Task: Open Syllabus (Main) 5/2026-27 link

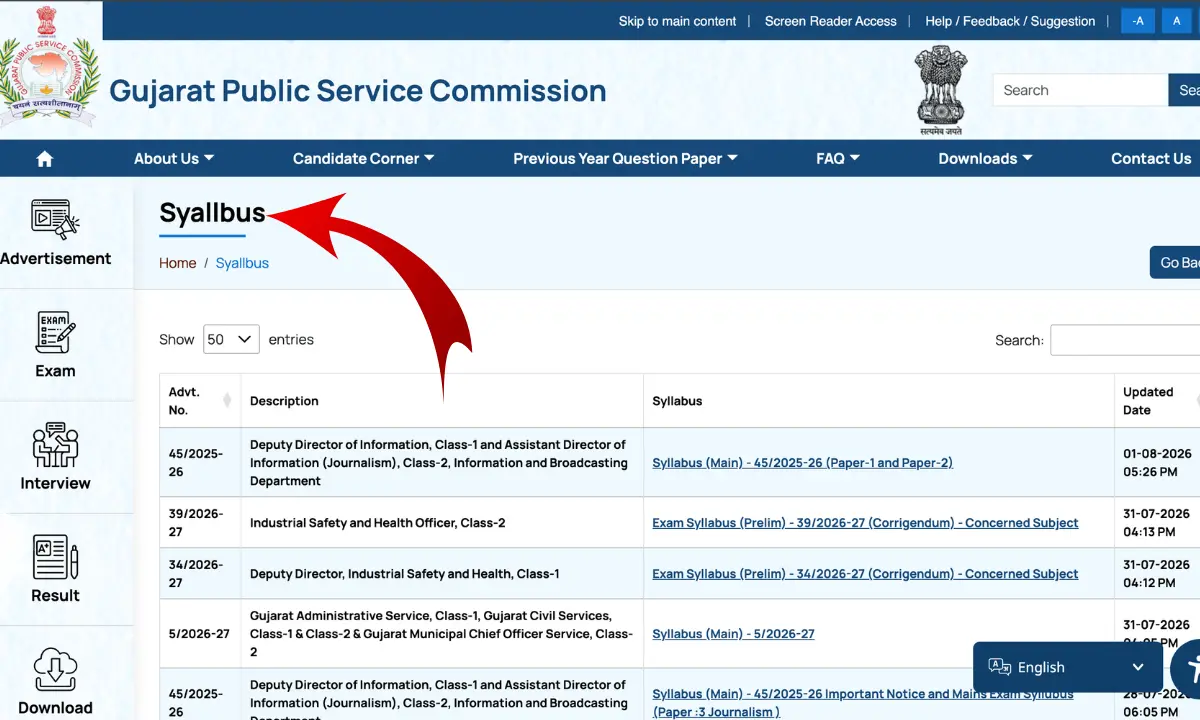Action: coord(733,634)
